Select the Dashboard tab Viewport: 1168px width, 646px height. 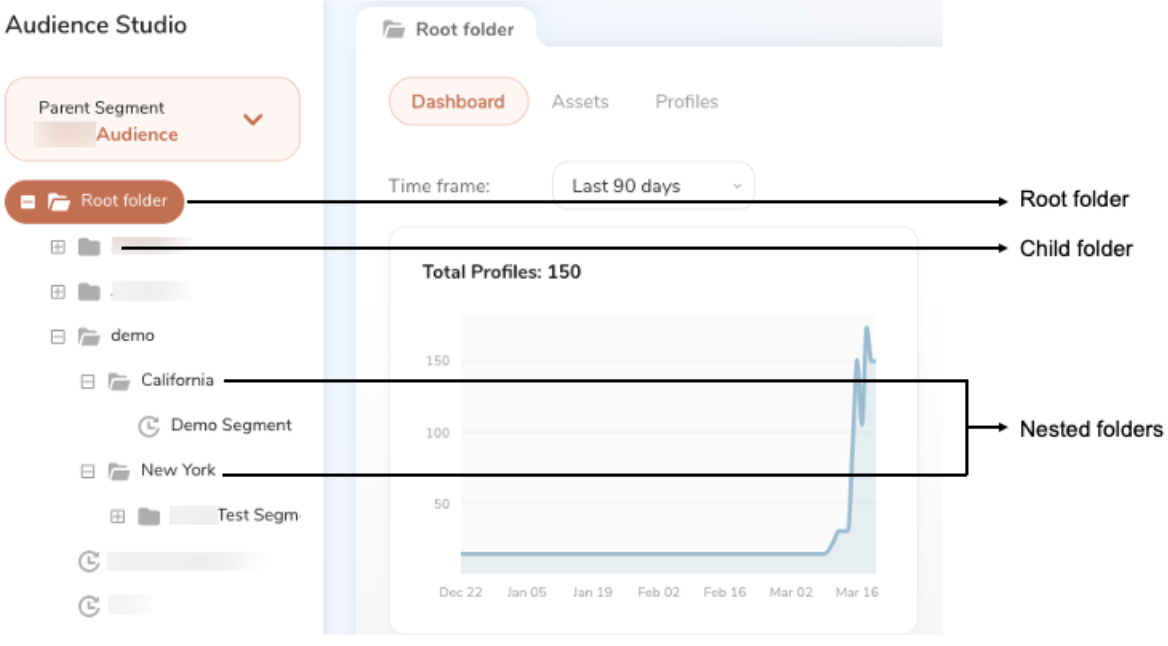[x=458, y=102]
